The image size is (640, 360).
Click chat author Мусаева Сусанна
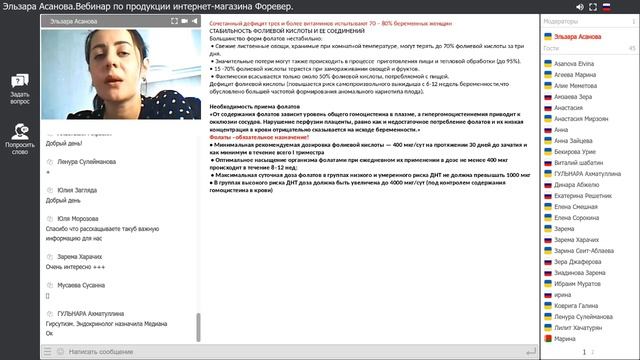point(81,285)
